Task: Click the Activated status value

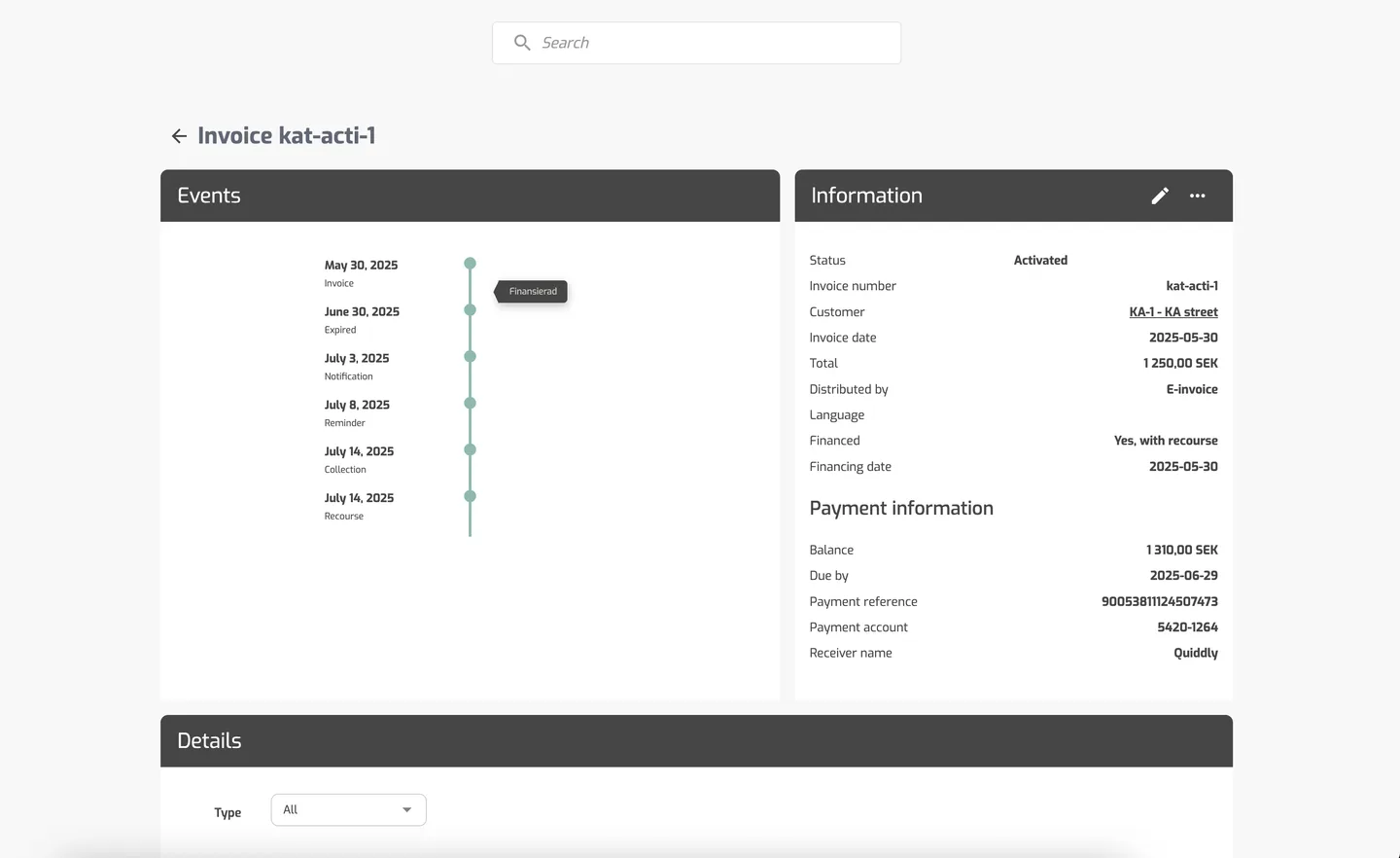Action: 1040,261
